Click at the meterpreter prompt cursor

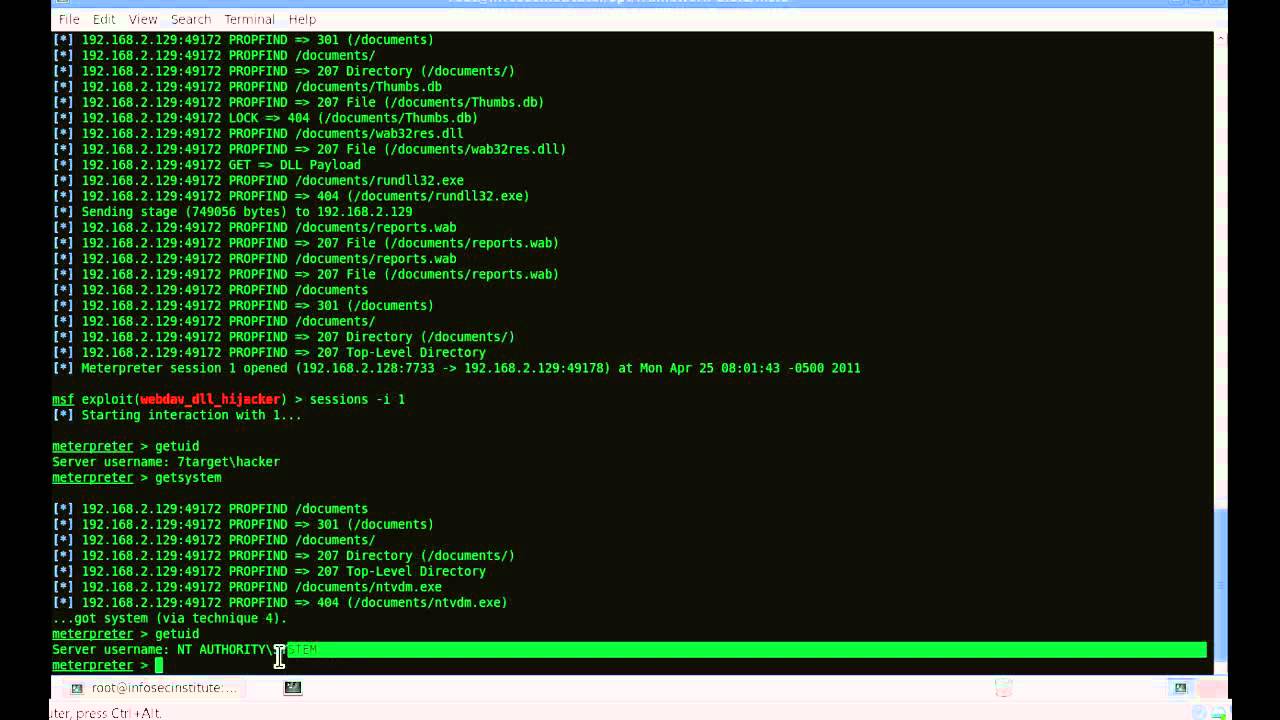(158, 665)
